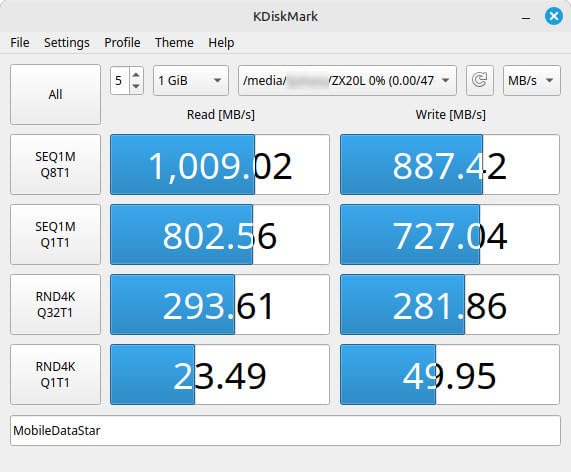Open the MB/s unit dropdown
This screenshot has width=571, height=472.
click(531, 80)
